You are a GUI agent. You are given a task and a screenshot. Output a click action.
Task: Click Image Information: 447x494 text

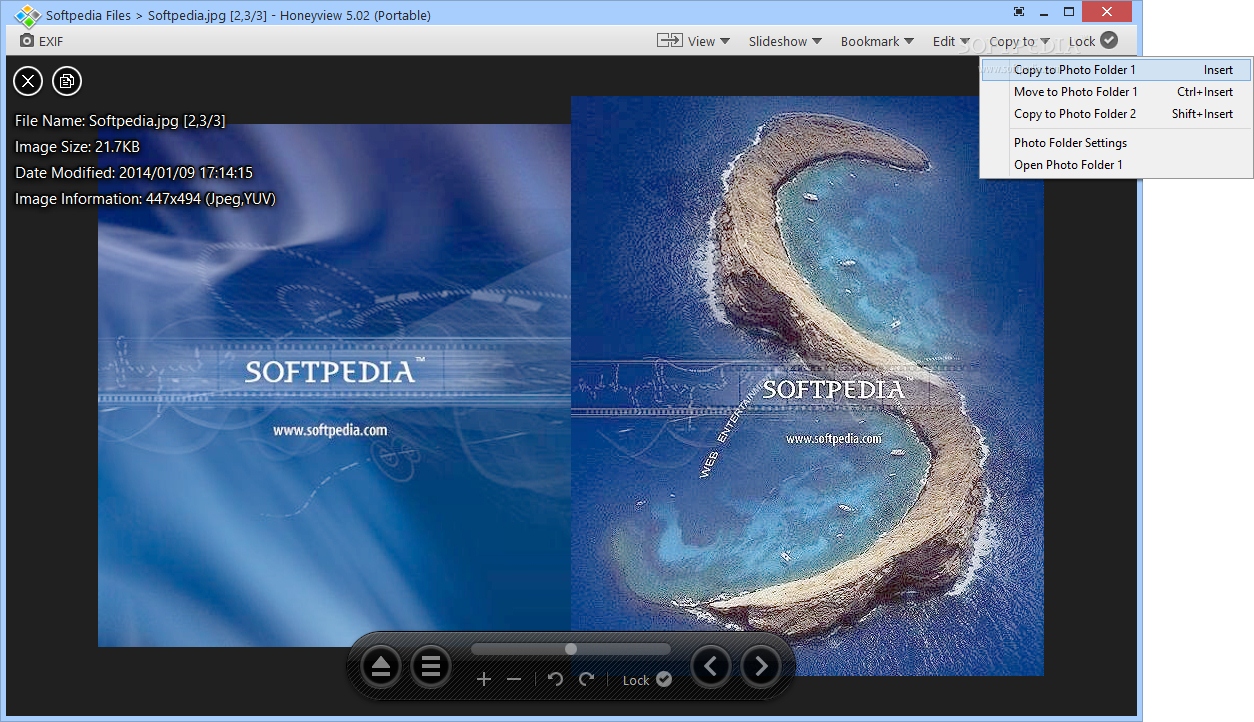tap(145, 199)
